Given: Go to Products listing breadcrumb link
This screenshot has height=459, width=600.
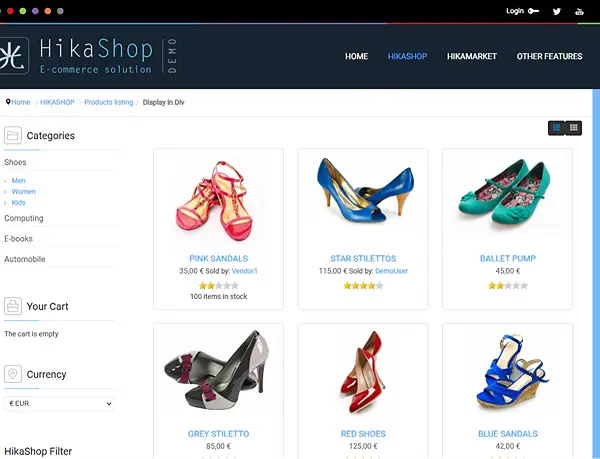Looking at the screenshot, I should [x=109, y=102].
